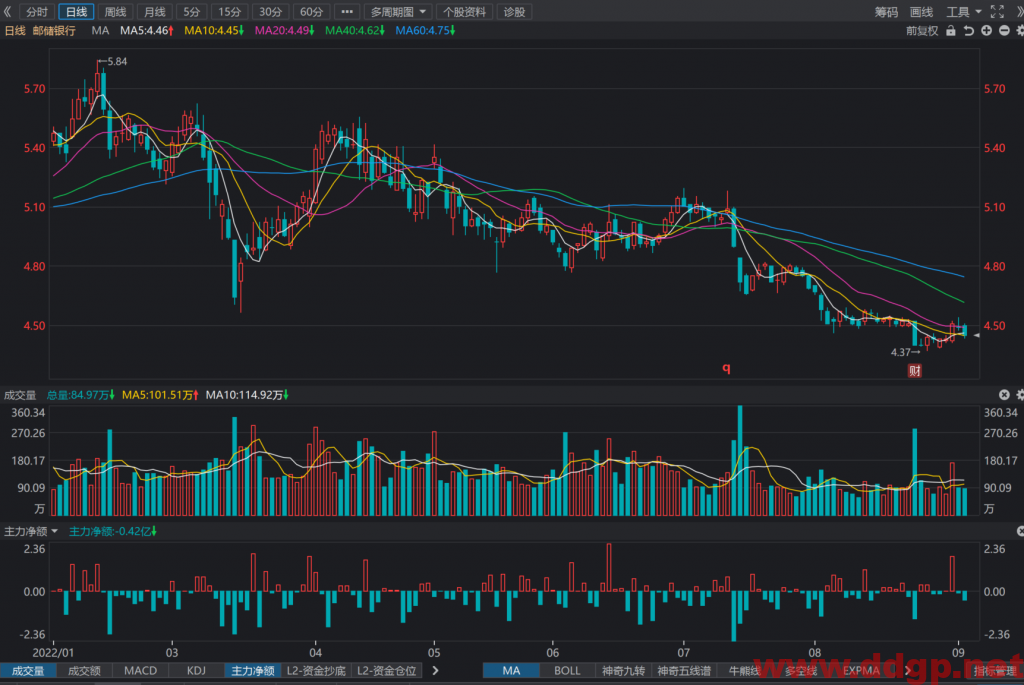Select the L2-资金抄底 tab
This screenshot has width=1024, height=685.
click(x=316, y=671)
